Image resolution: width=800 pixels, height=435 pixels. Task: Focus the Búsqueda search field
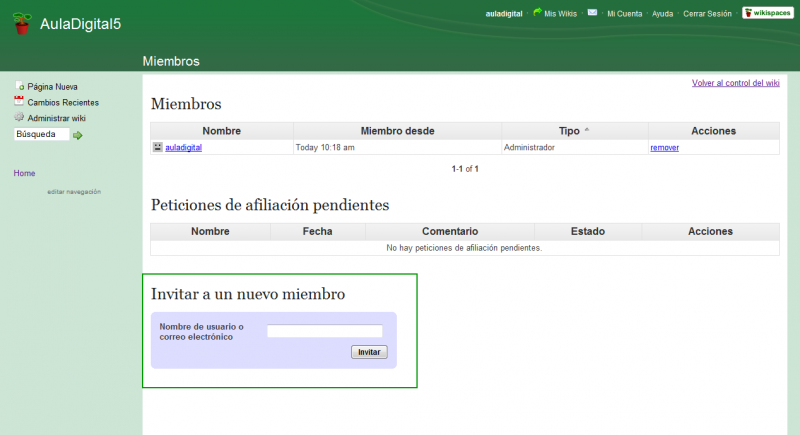(x=41, y=134)
